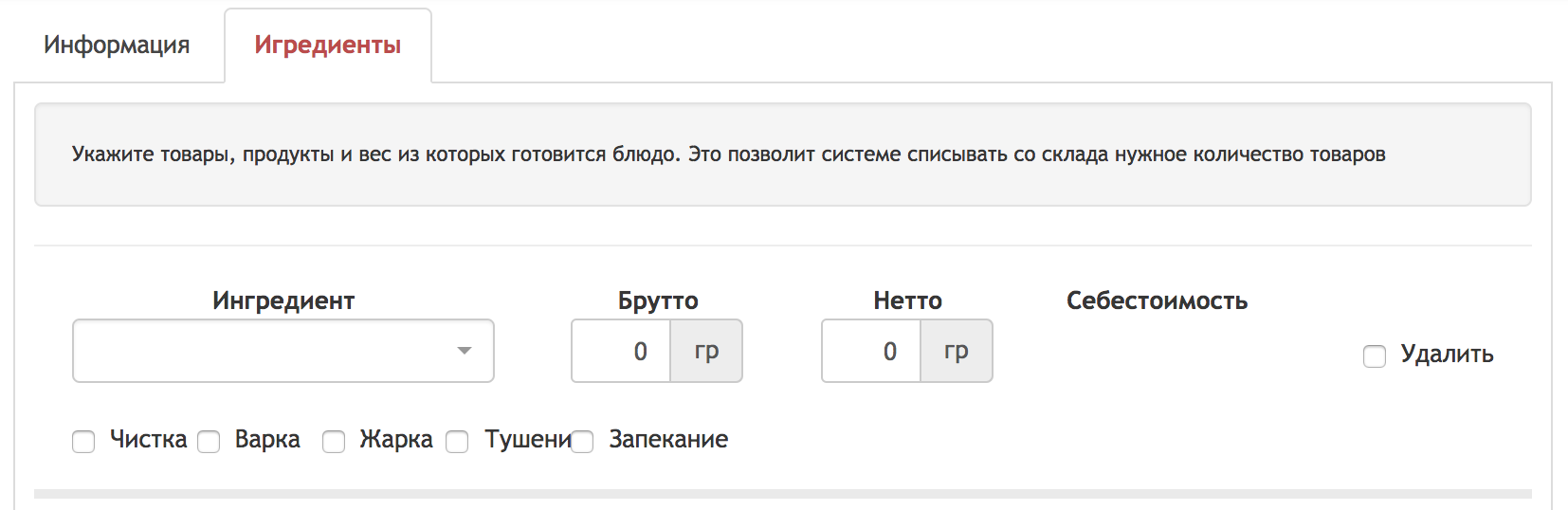
Task: Click the grey info box about ingredients
Action: (x=783, y=155)
